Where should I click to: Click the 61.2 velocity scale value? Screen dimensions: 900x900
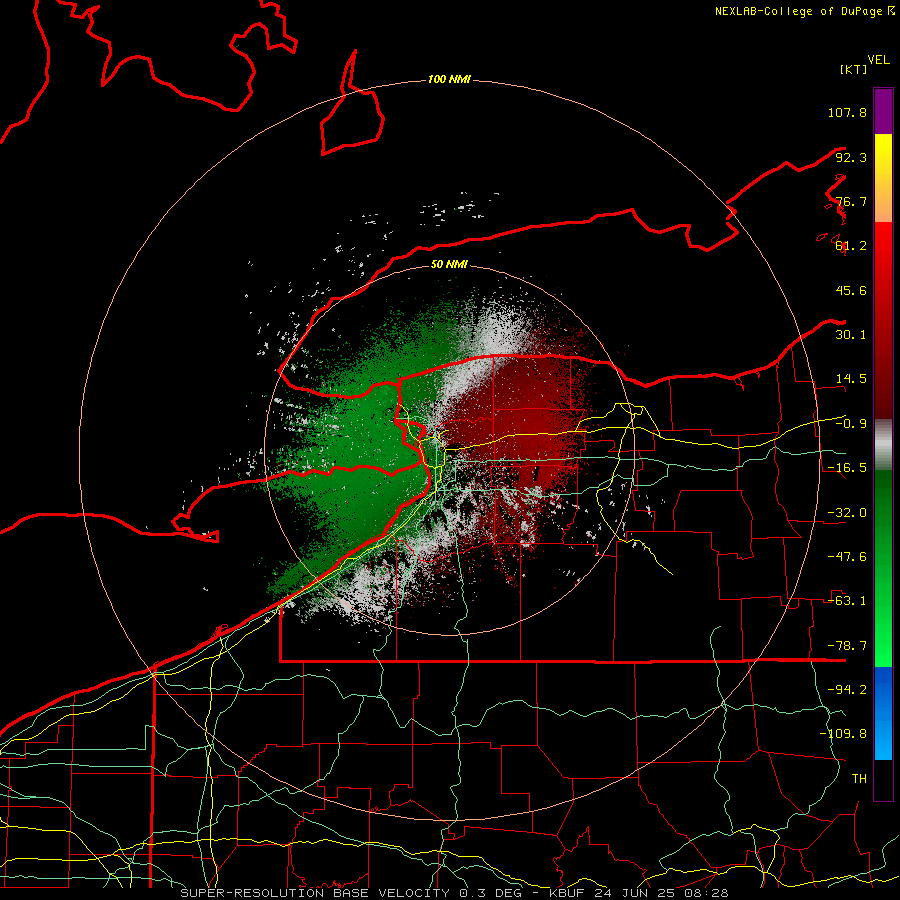pos(851,246)
